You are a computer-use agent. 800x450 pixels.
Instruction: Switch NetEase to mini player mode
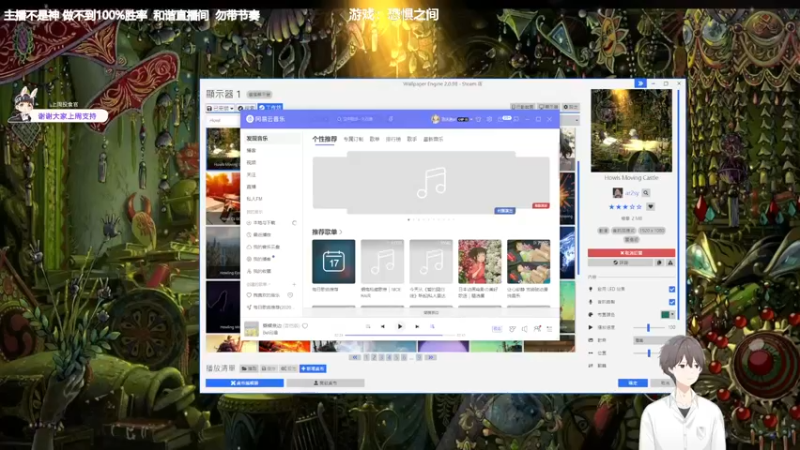516,119
